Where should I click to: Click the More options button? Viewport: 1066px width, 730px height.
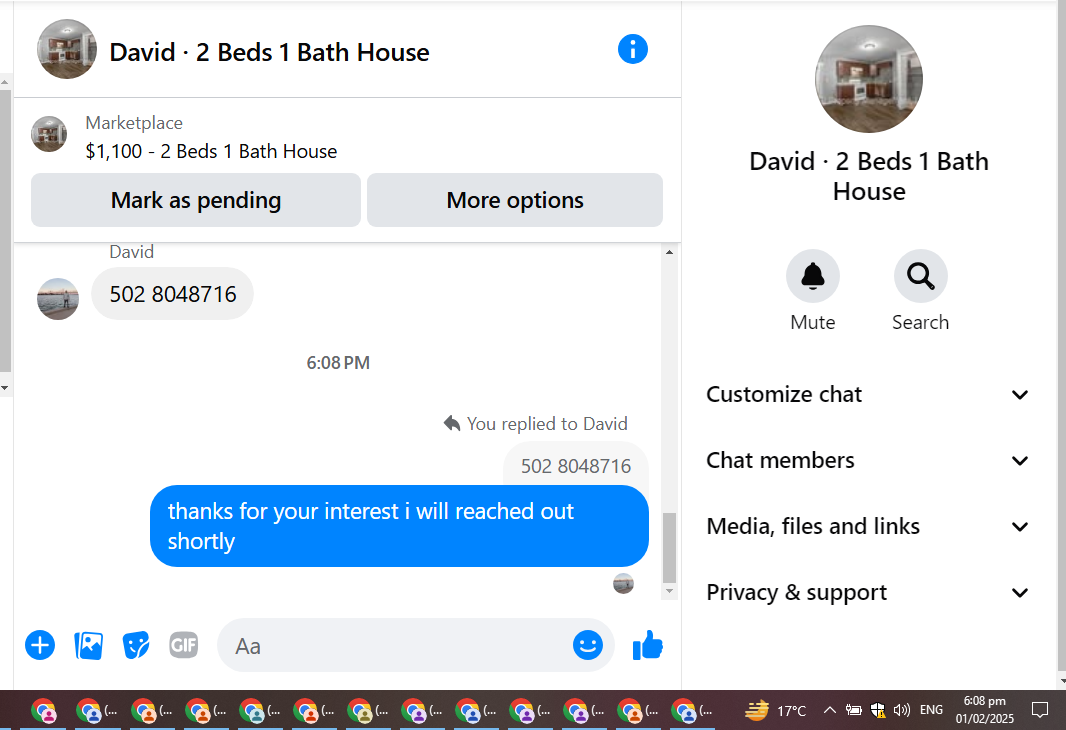pos(515,200)
